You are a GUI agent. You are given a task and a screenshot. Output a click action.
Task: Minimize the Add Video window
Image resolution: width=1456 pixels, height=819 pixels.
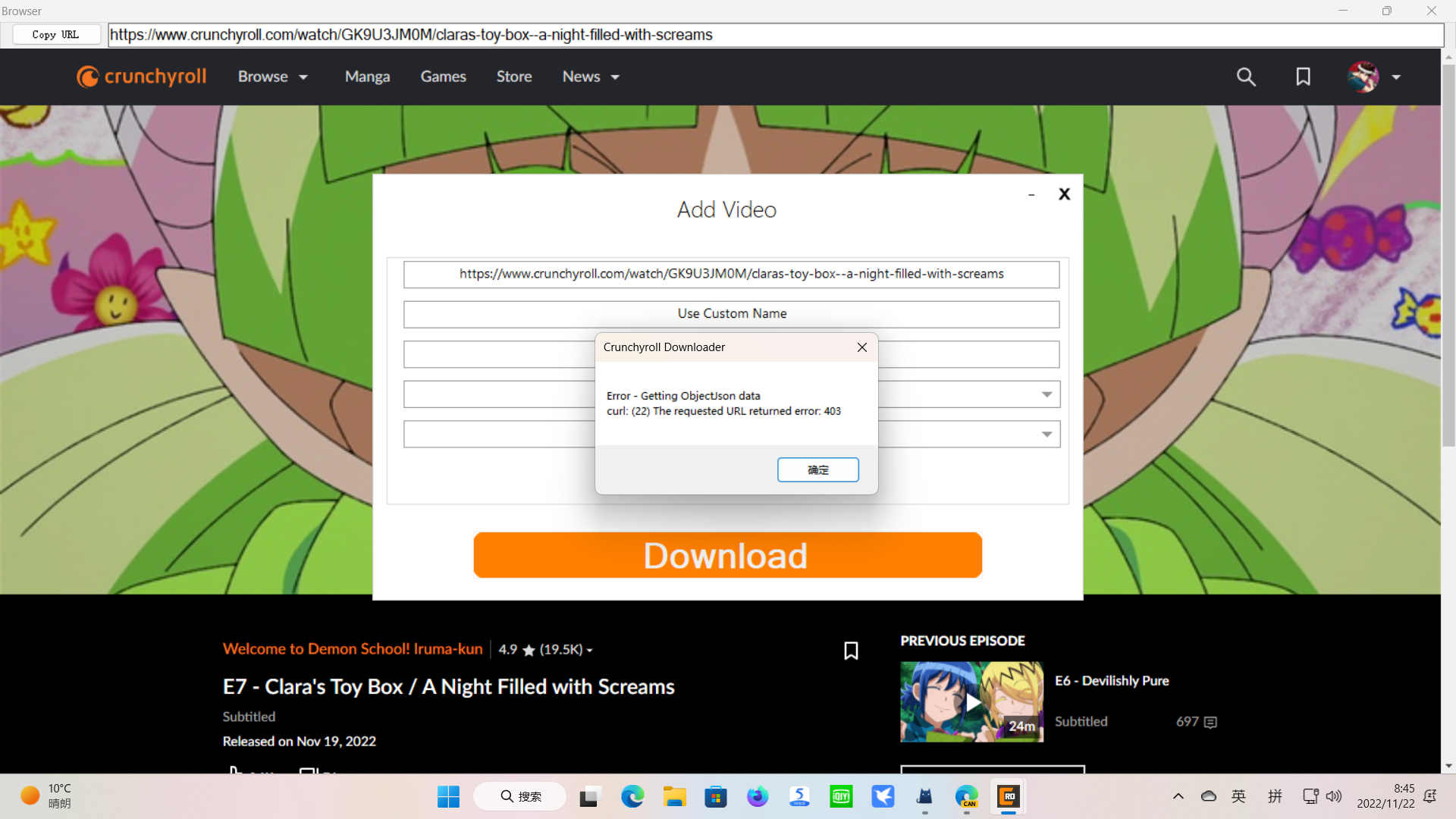pyautogui.click(x=1031, y=195)
